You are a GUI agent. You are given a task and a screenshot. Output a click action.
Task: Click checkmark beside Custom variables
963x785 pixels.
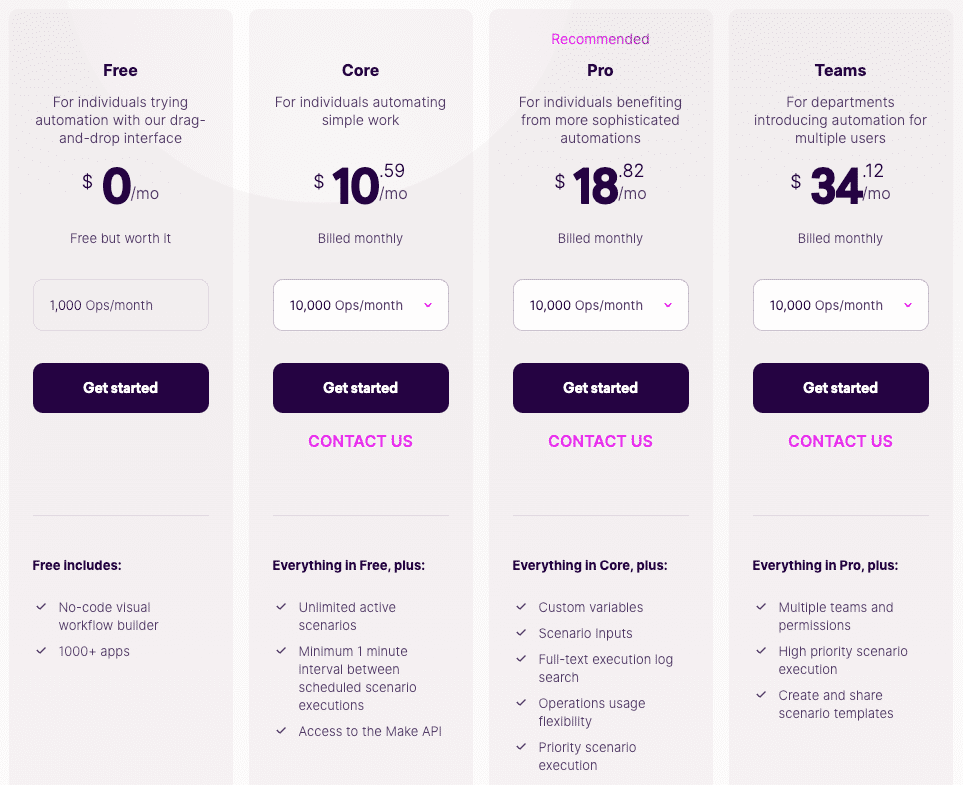pos(521,607)
